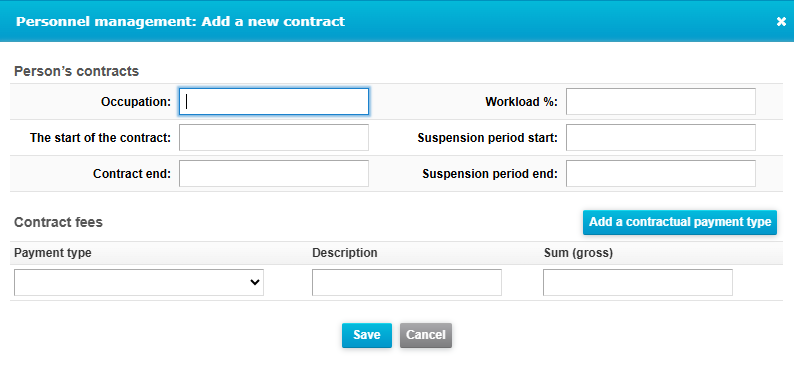Focus the Workload % input box
The width and height of the screenshot is (794, 375).
[x=661, y=102]
